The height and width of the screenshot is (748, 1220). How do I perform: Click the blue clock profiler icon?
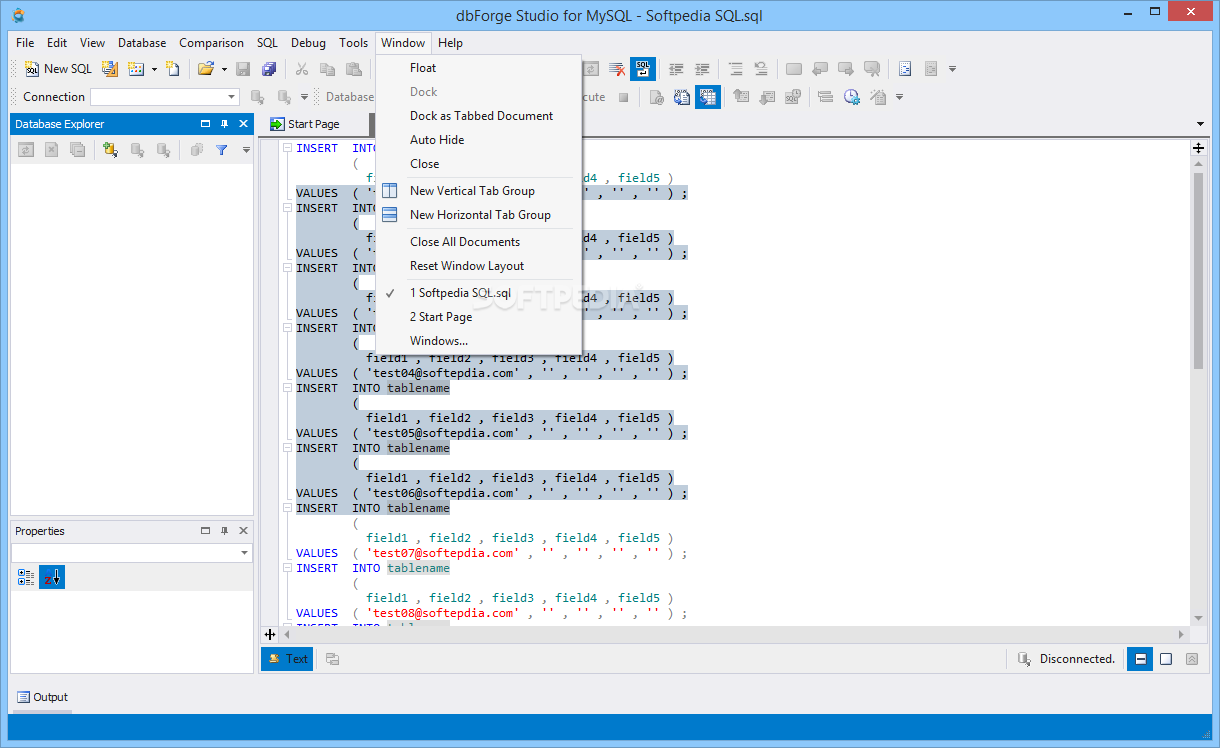pos(852,97)
